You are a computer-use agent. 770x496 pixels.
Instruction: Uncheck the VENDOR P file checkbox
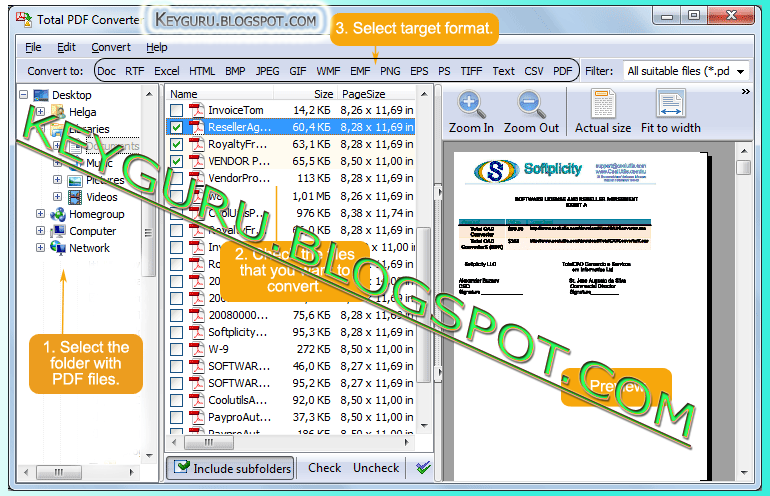tap(176, 161)
